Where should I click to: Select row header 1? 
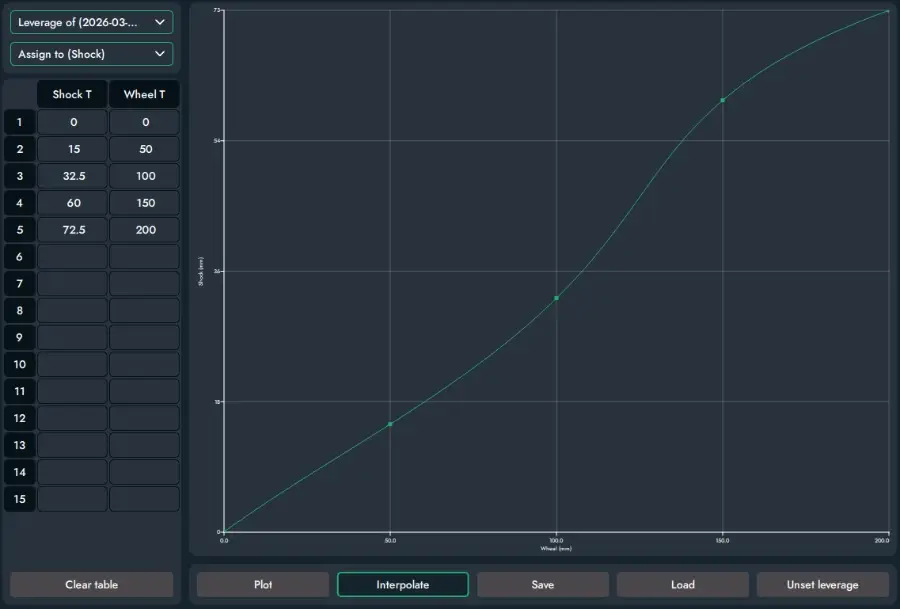20,122
